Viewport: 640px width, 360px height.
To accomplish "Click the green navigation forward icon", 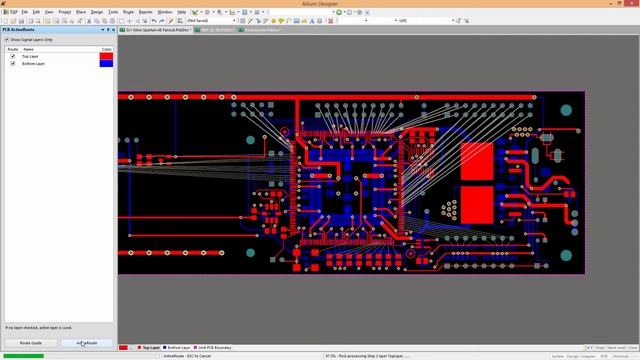I will coord(339,12).
